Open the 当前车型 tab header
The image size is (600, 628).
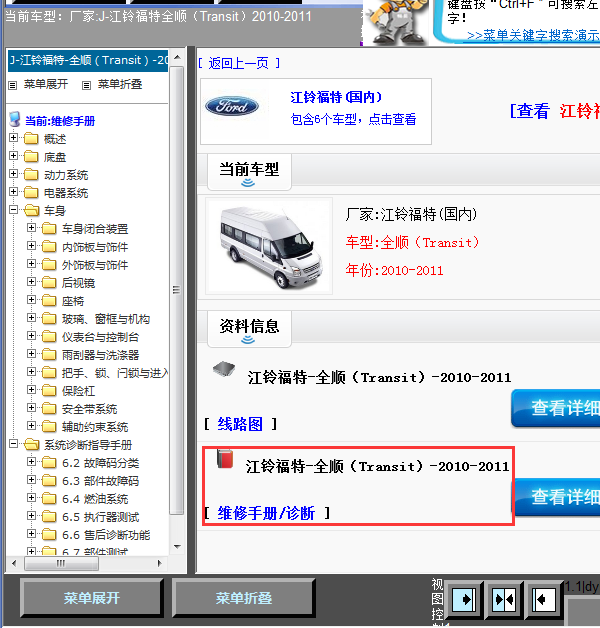[x=249, y=172]
